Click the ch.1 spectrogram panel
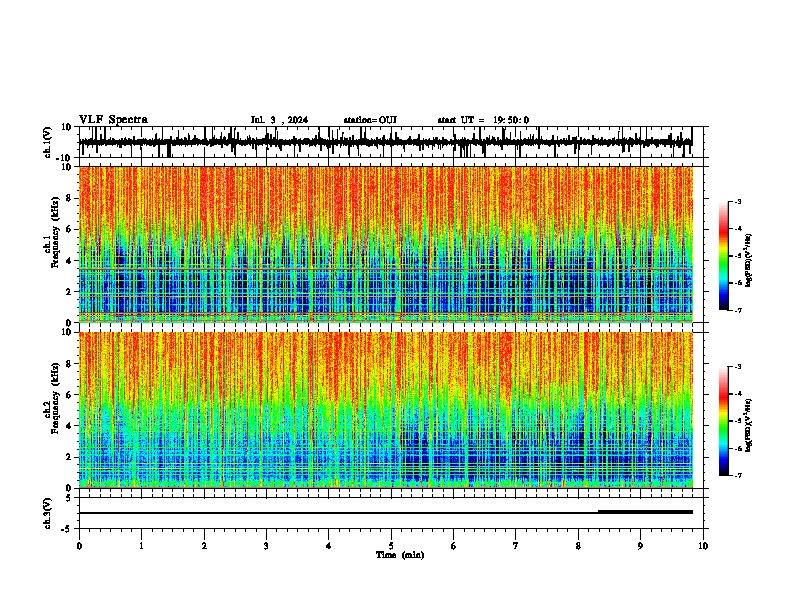The height and width of the screenshot is (612, 792). (386, 244)
